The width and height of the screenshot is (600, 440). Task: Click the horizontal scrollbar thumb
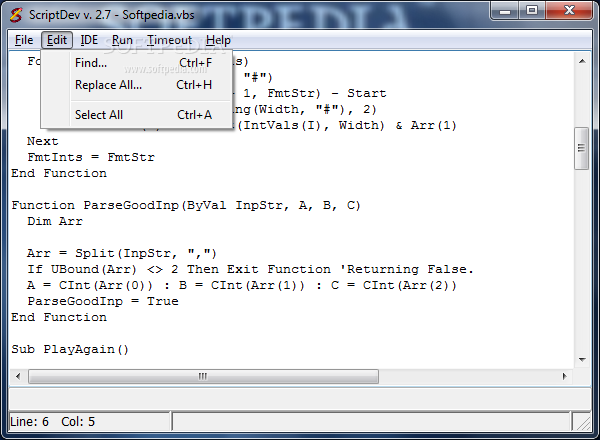[205, 376]
